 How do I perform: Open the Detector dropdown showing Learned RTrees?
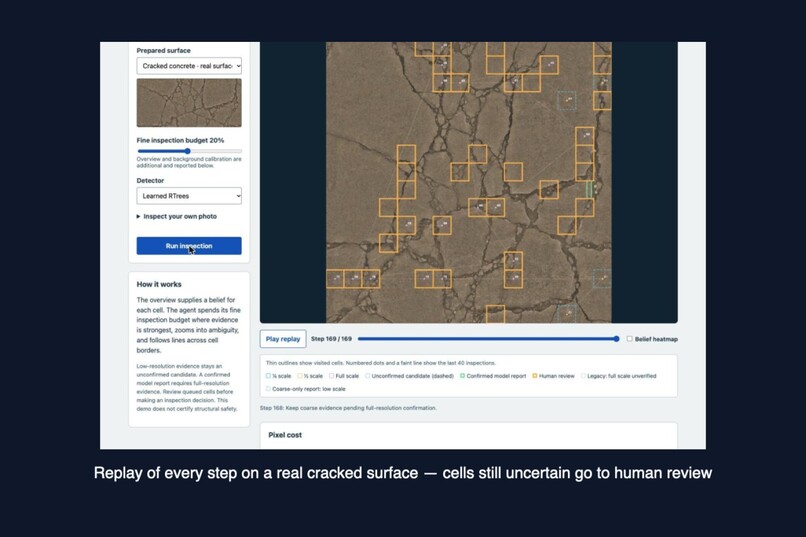[x=189, y=196]
